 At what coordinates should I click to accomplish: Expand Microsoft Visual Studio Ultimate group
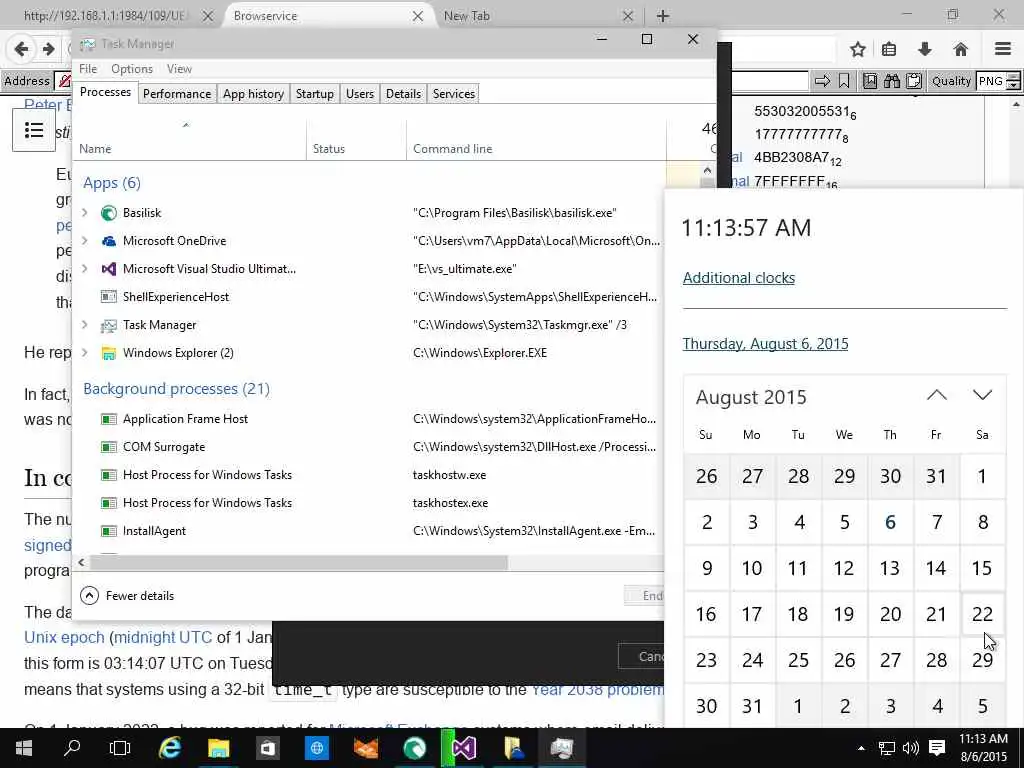coord(84,268)
